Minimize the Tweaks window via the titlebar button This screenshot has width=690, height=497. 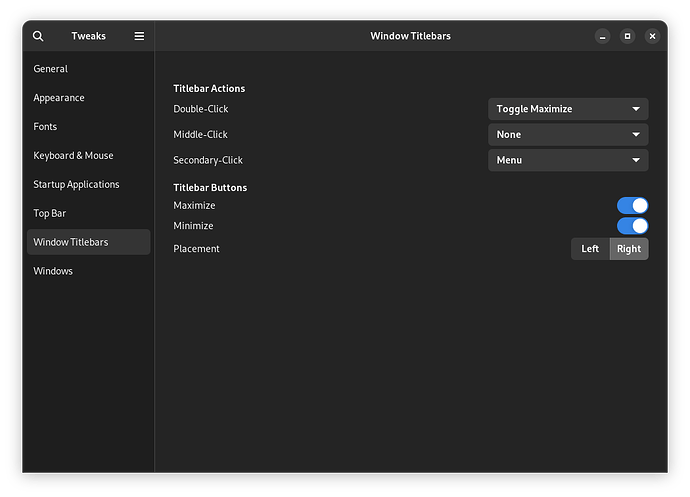click(602, 36)
